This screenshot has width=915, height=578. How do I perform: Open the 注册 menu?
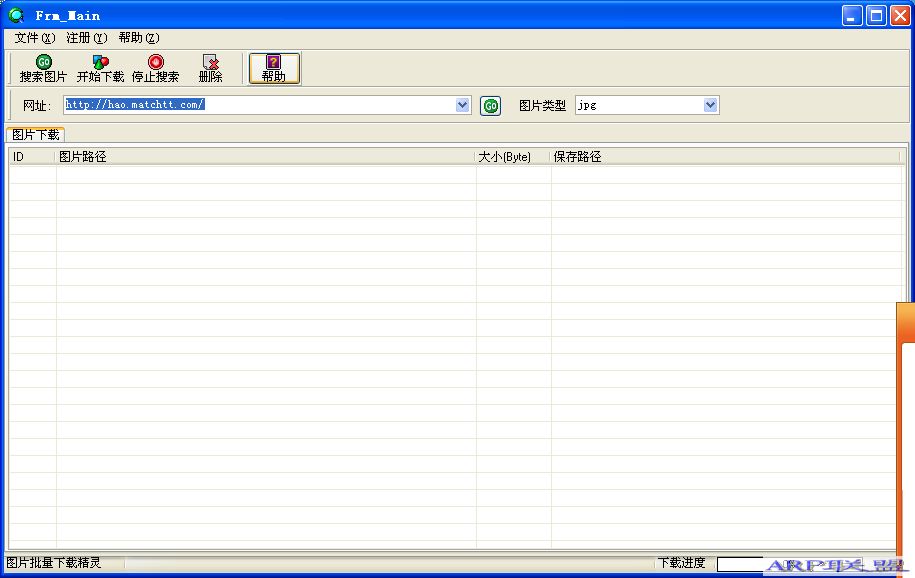point(86,38)
